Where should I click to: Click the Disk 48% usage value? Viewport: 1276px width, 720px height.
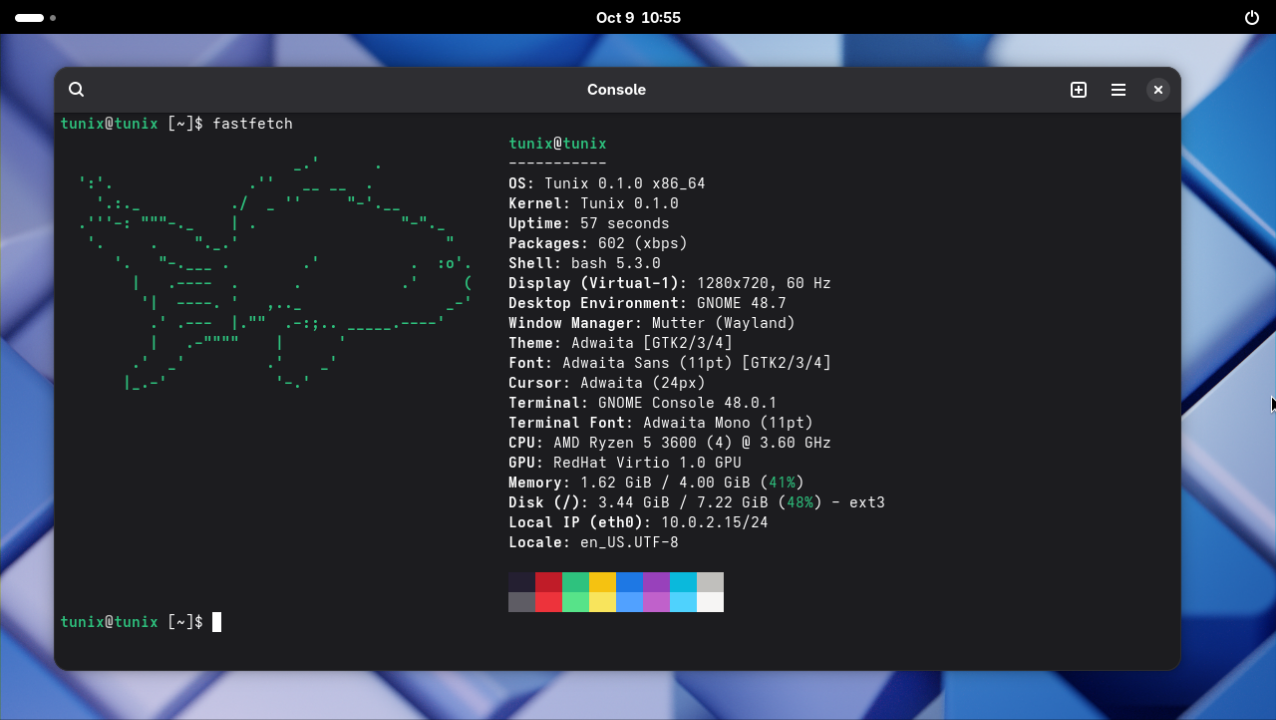pos(800,504)
